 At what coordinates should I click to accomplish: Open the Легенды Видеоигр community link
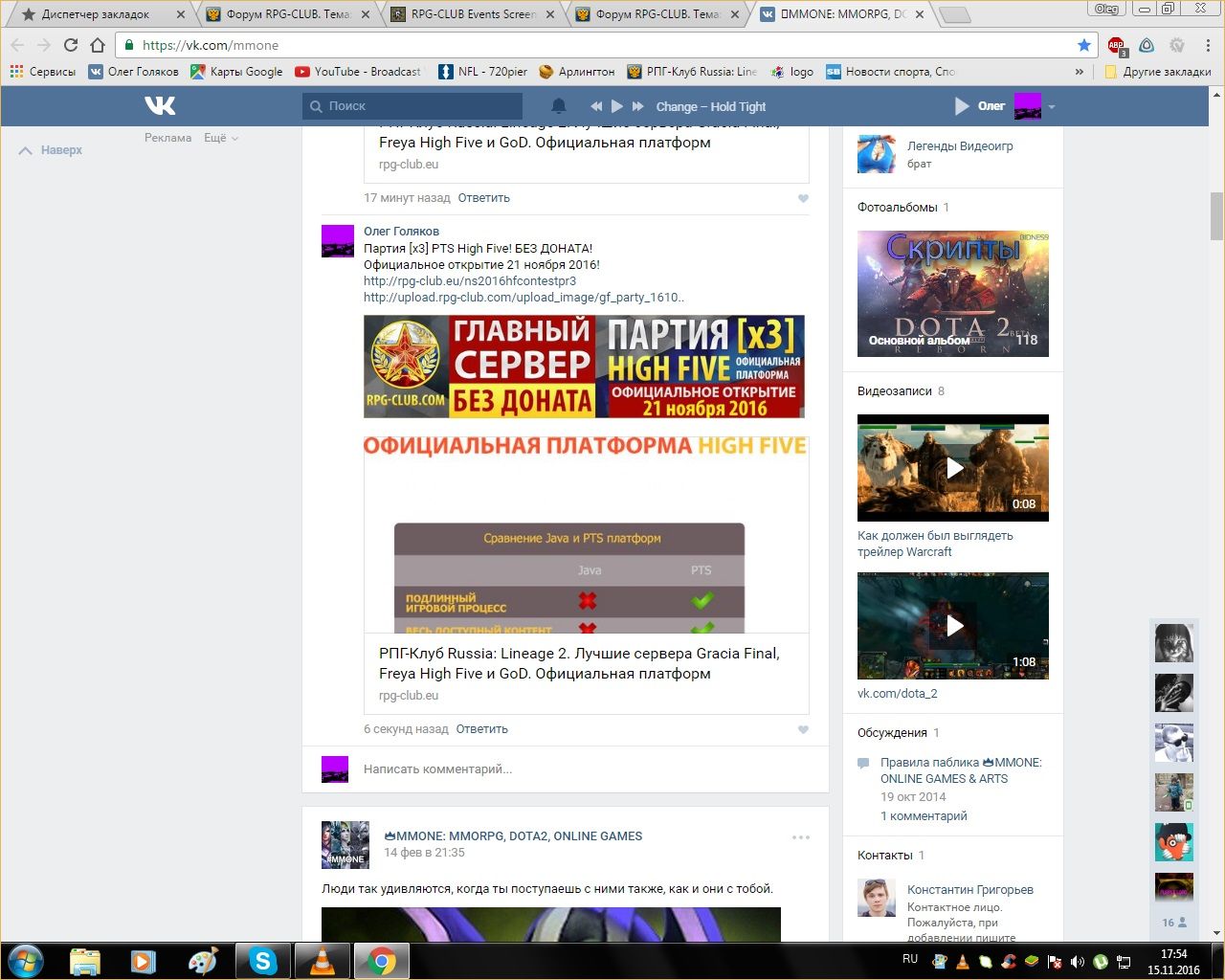(960, 146)
